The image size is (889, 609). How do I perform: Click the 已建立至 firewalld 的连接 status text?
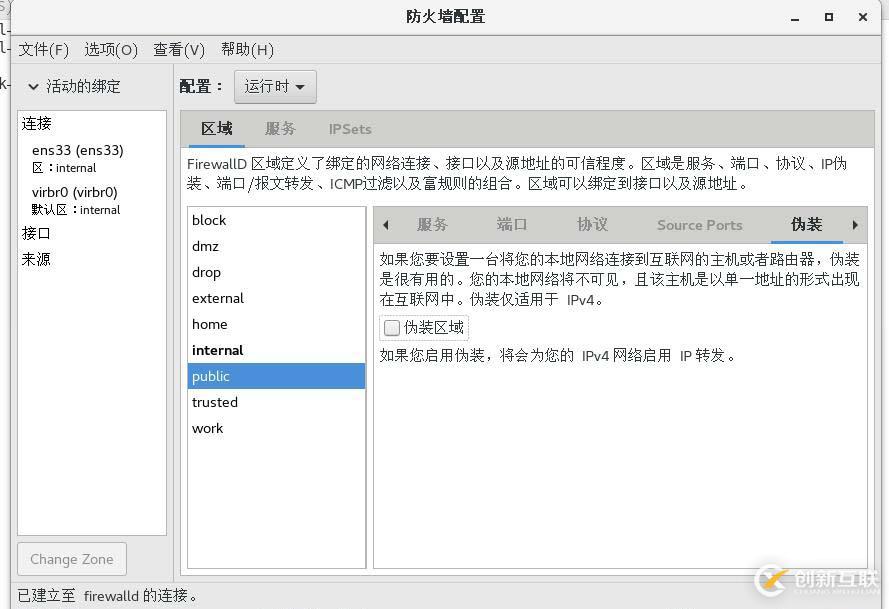[x=108, y=595]
